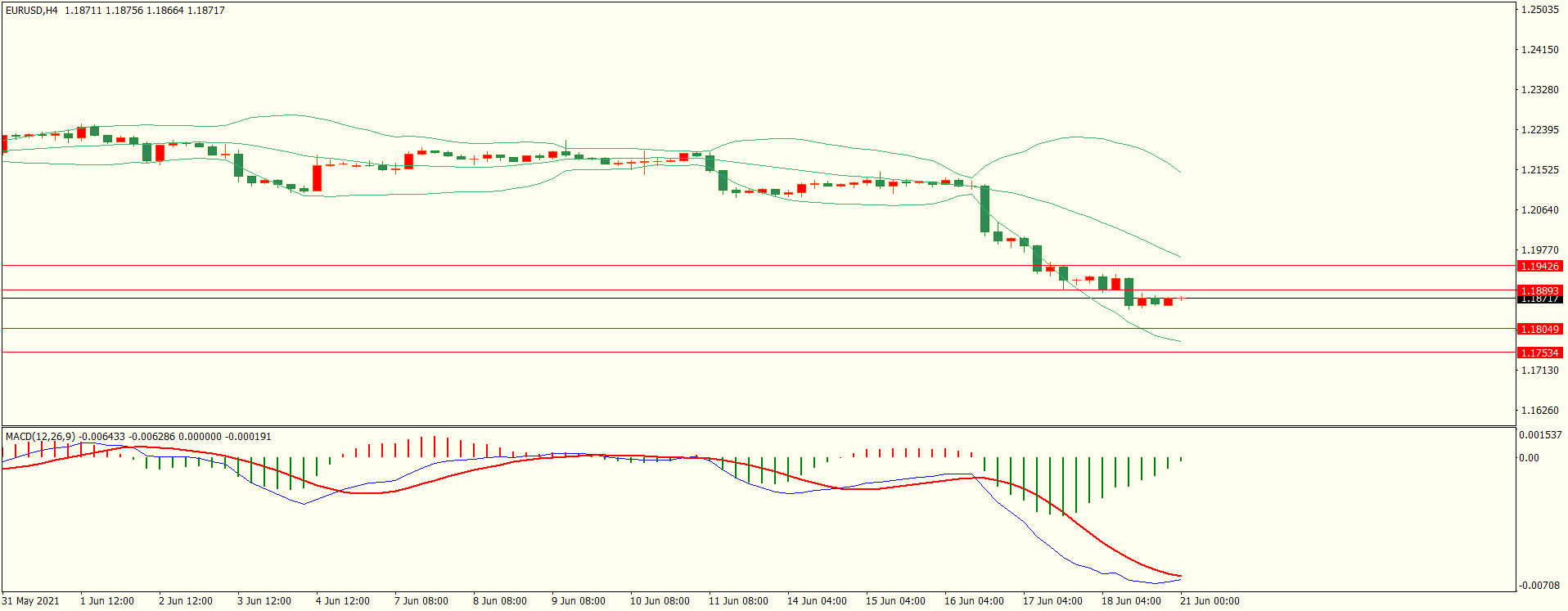Click the black current price tag 1.18717
Image resolution: width=1568 pixels, height=611 pixels.
point(1539,299)
